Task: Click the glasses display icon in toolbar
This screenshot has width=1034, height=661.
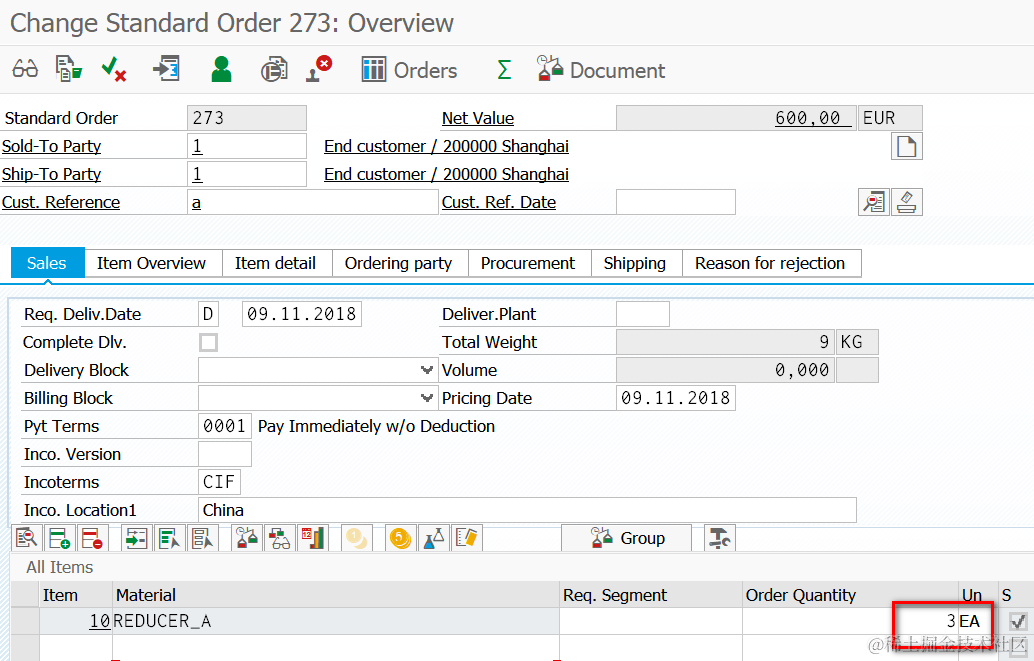Action: click(x=25, y=69)
